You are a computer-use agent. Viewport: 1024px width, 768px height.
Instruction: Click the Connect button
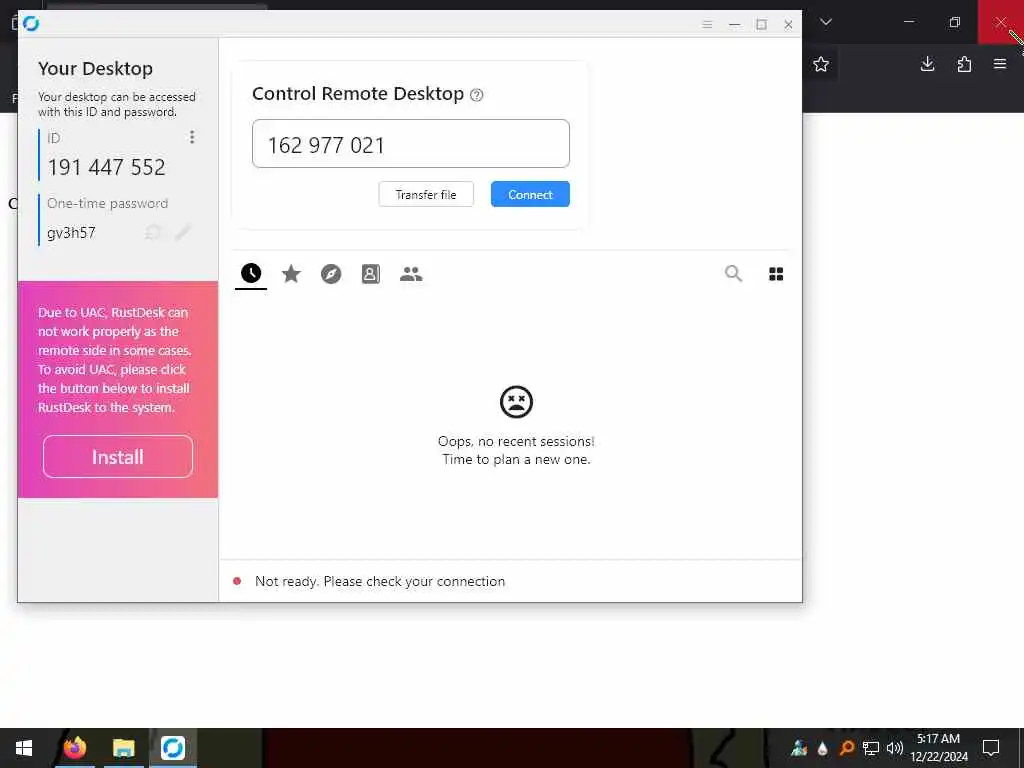coord(530,195)
